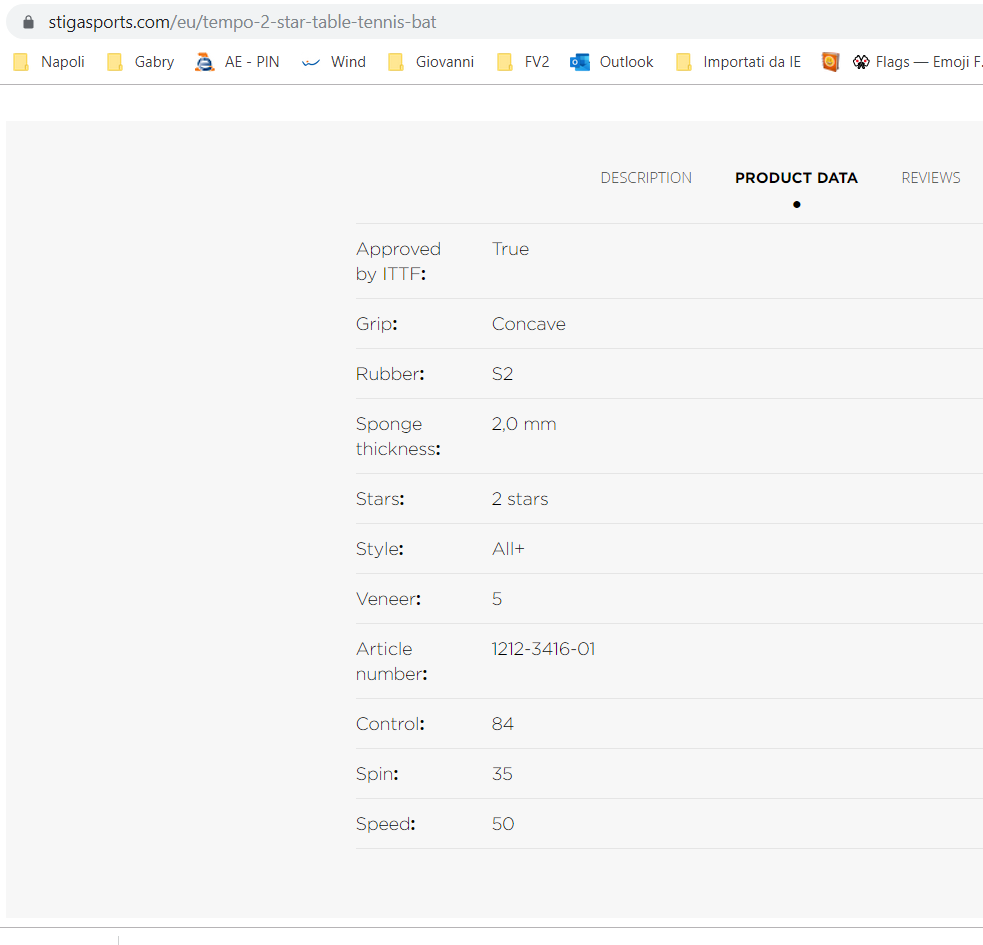Expand the Importati da IE folder
Image resolution: width=983 pixels, height=945 pixels.
tap(739, 62)
